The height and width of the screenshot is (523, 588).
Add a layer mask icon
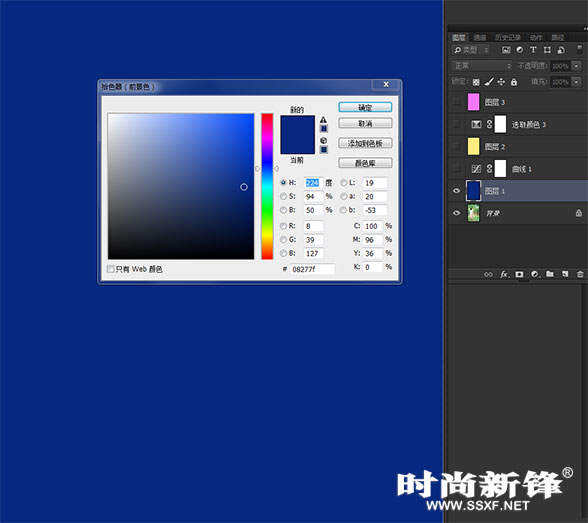[x=519, y=274]
